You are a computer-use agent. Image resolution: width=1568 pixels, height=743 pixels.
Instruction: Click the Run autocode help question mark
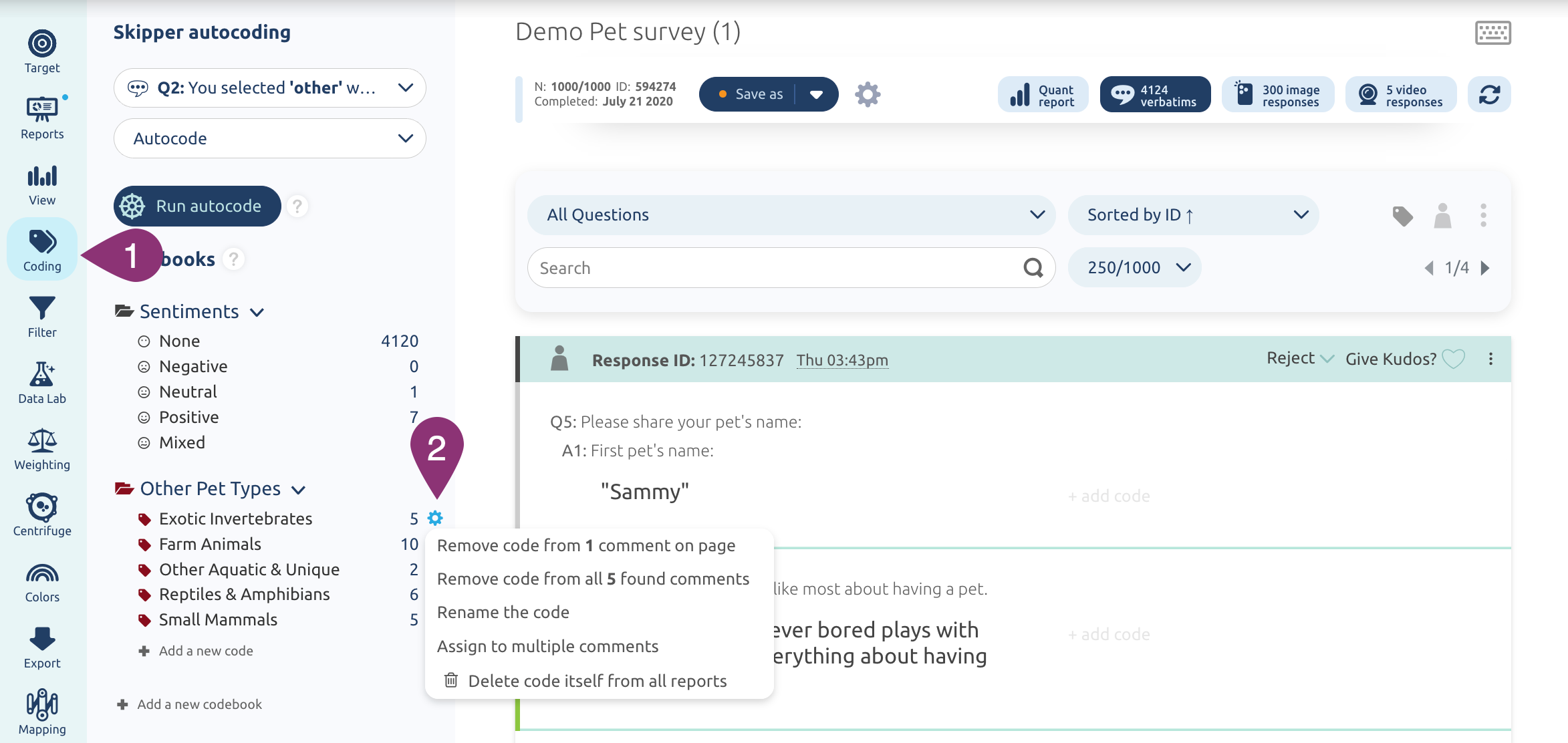click(x=297, y=206)
